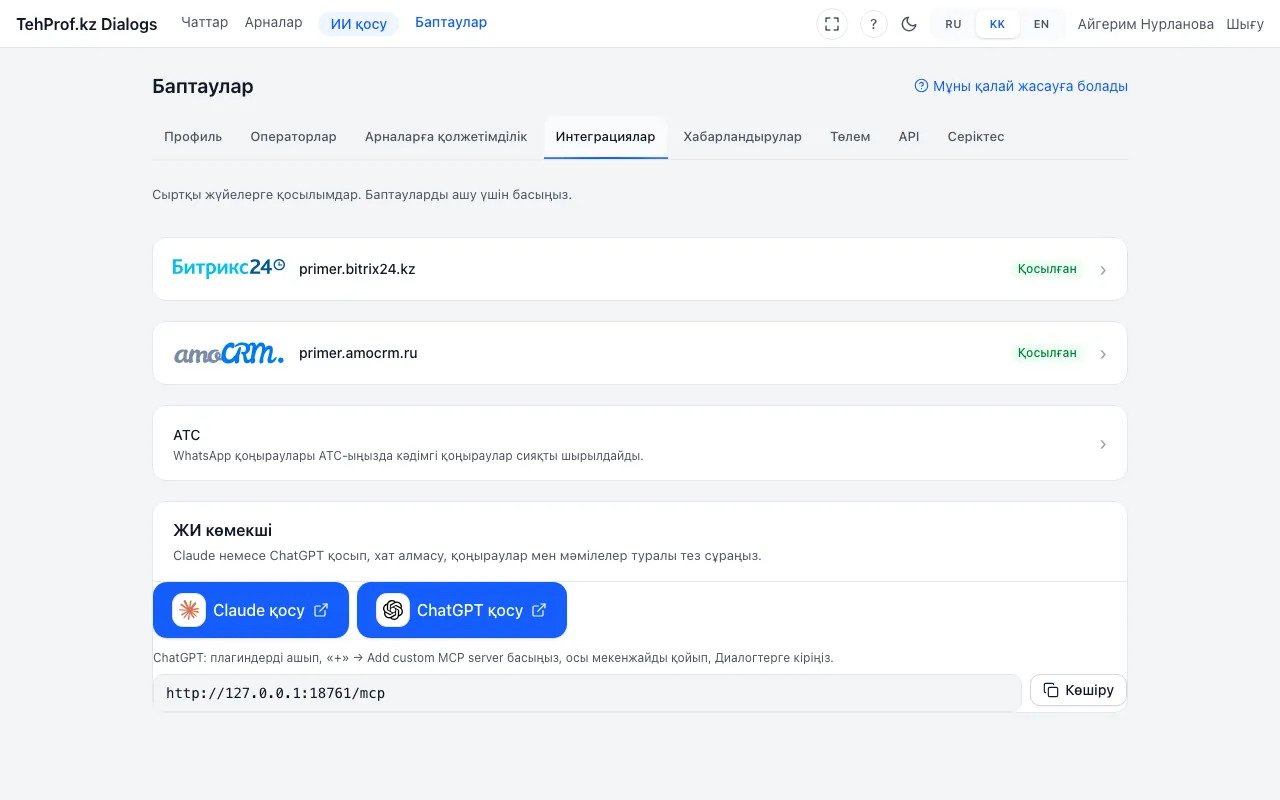Viewport: 1280px width, 800px height.
Task: Expand the Битрикс24 integration chevron
Action: (x=1103, y=270)
